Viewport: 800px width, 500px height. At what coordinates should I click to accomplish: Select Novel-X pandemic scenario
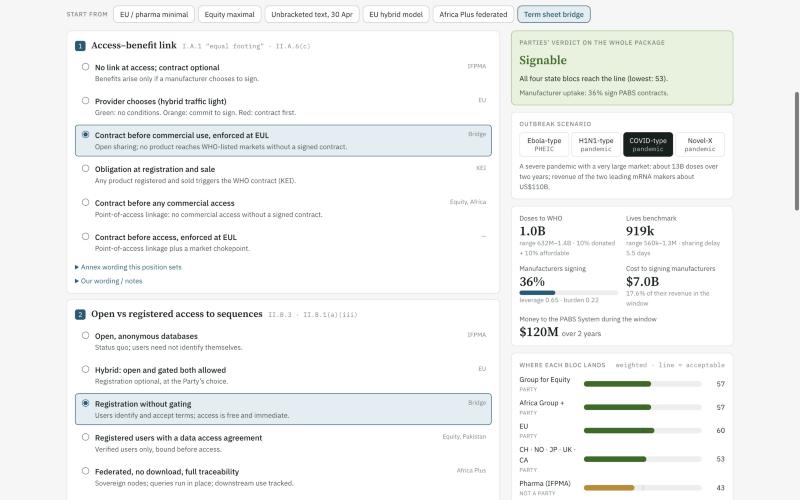click(700, 144)
